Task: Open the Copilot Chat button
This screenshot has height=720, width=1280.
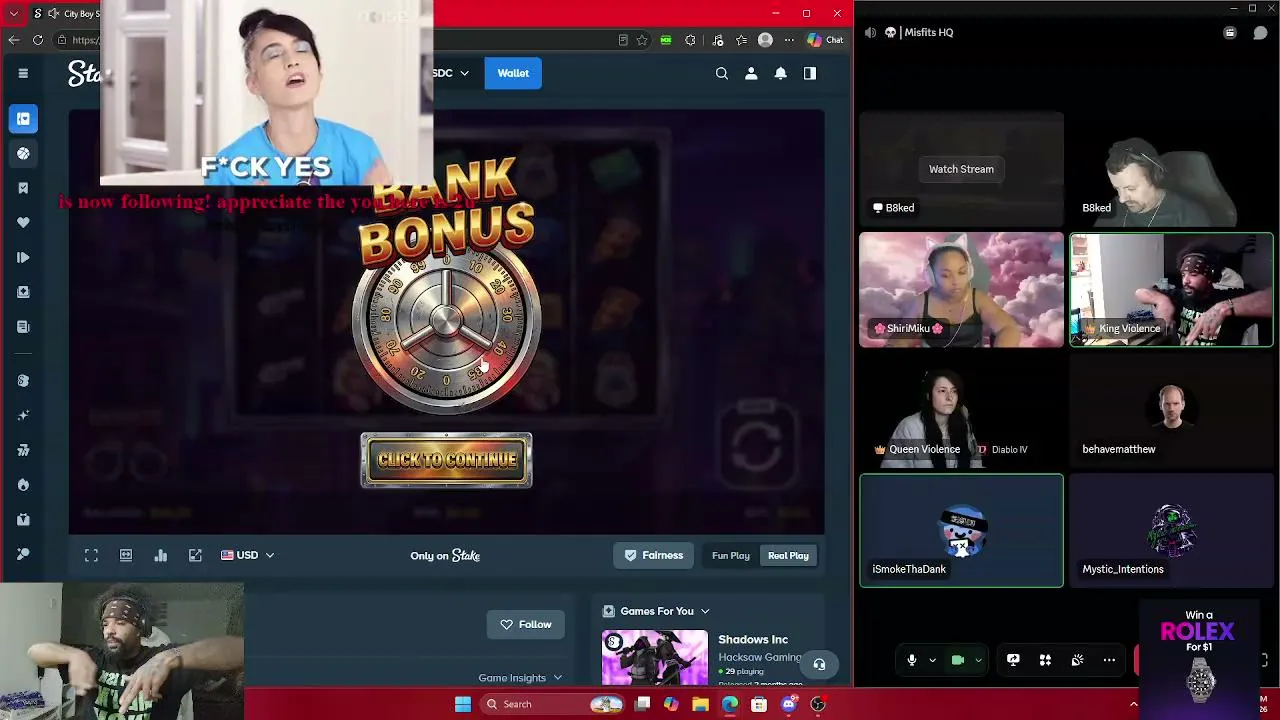Action: click(x=826, y=40)
